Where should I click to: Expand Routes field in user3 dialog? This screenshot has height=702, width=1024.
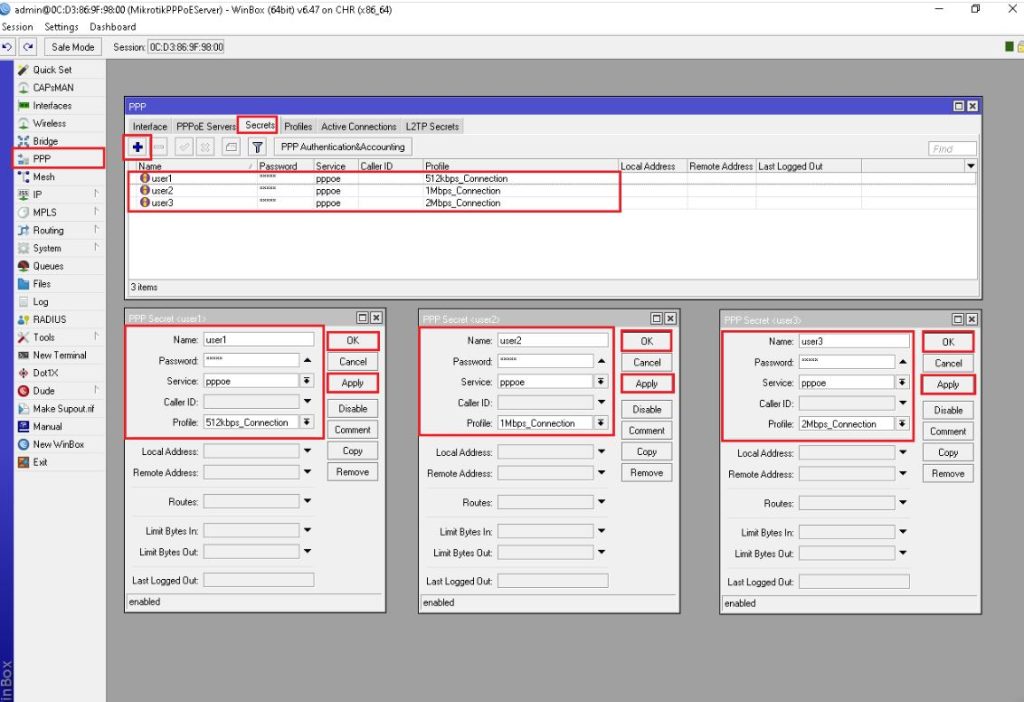click(903, 503)
